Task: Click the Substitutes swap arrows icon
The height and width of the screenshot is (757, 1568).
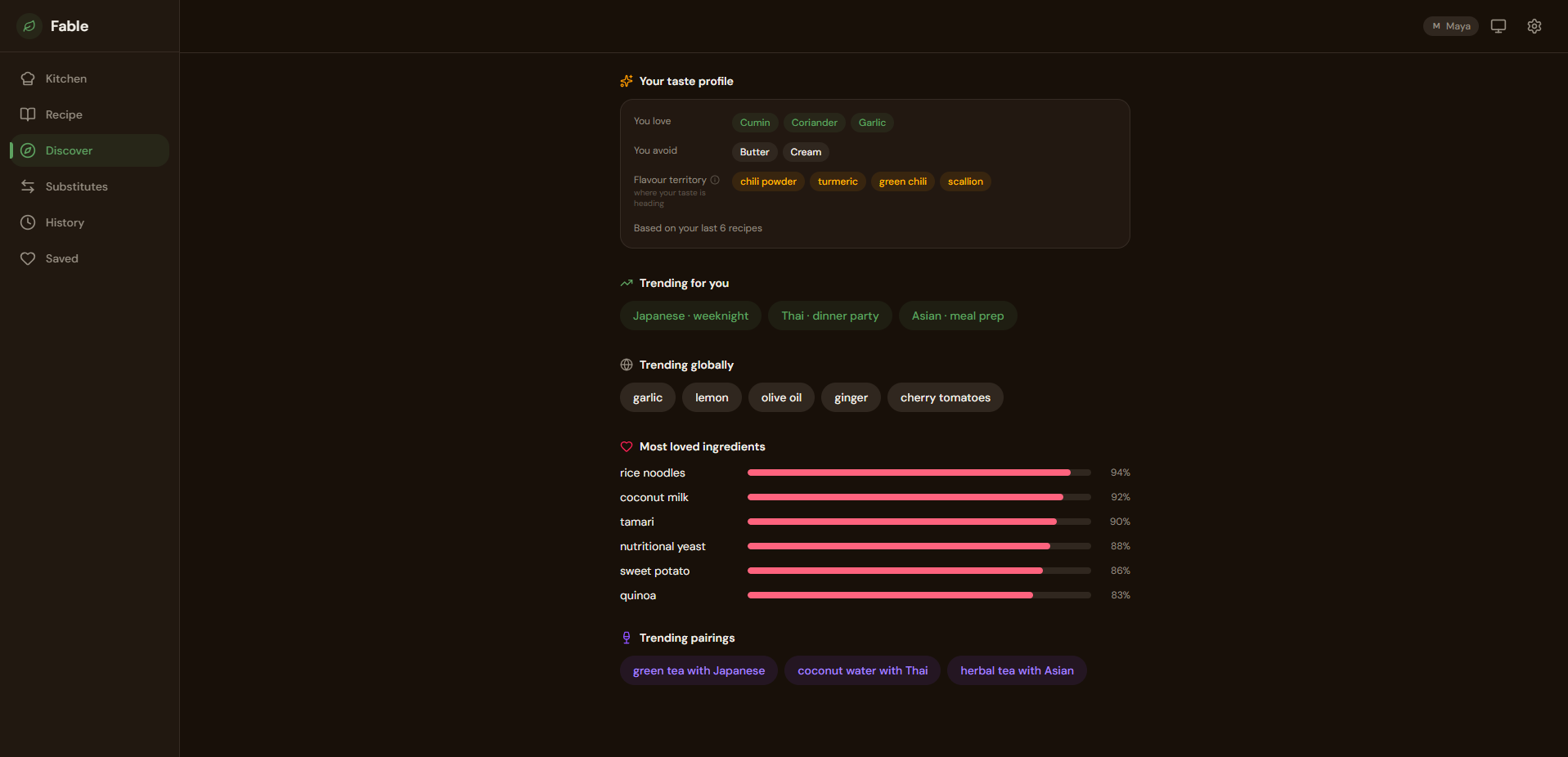Action: pos(28,186)
